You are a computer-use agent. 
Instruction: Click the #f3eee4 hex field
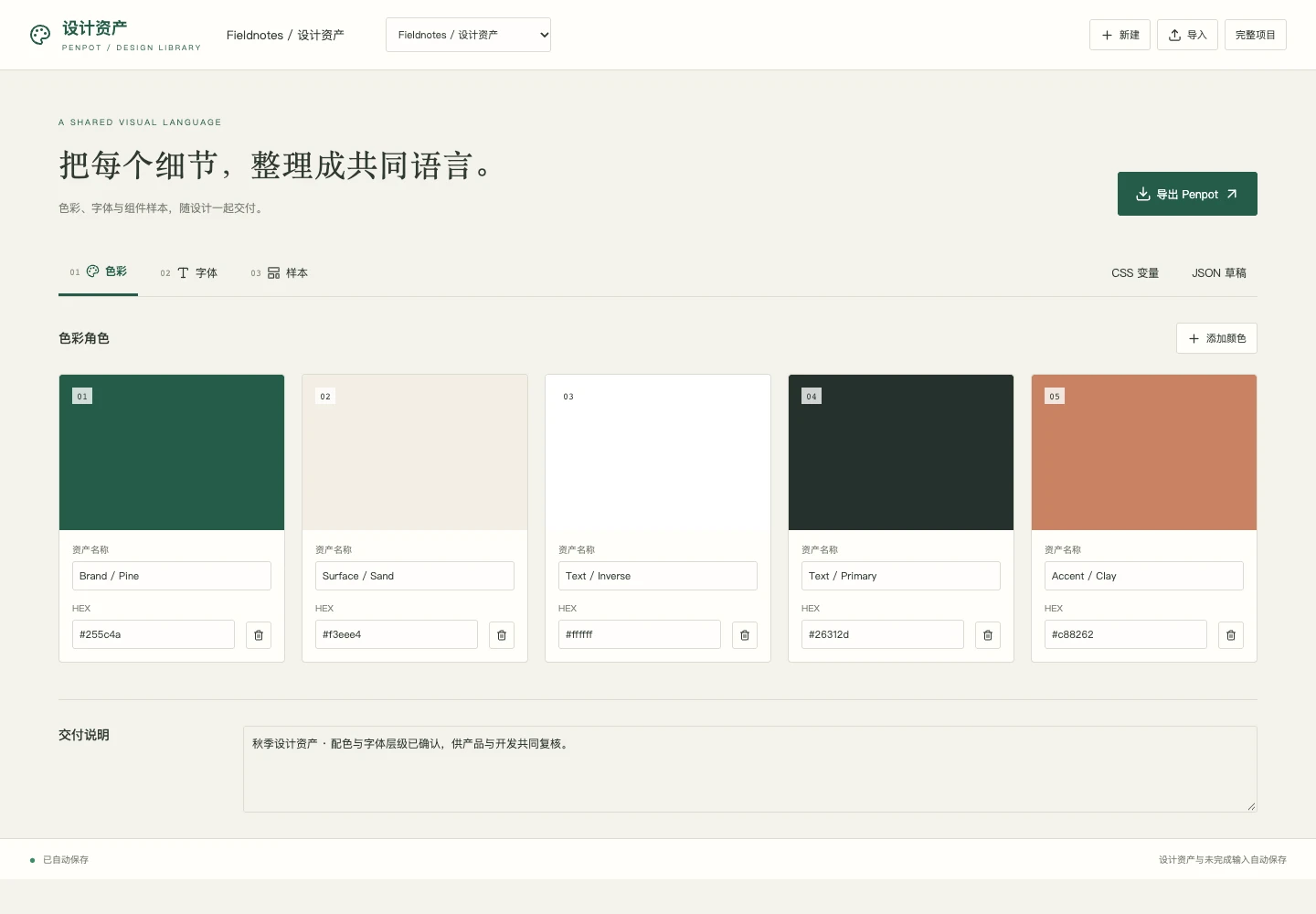click(397, 634)
